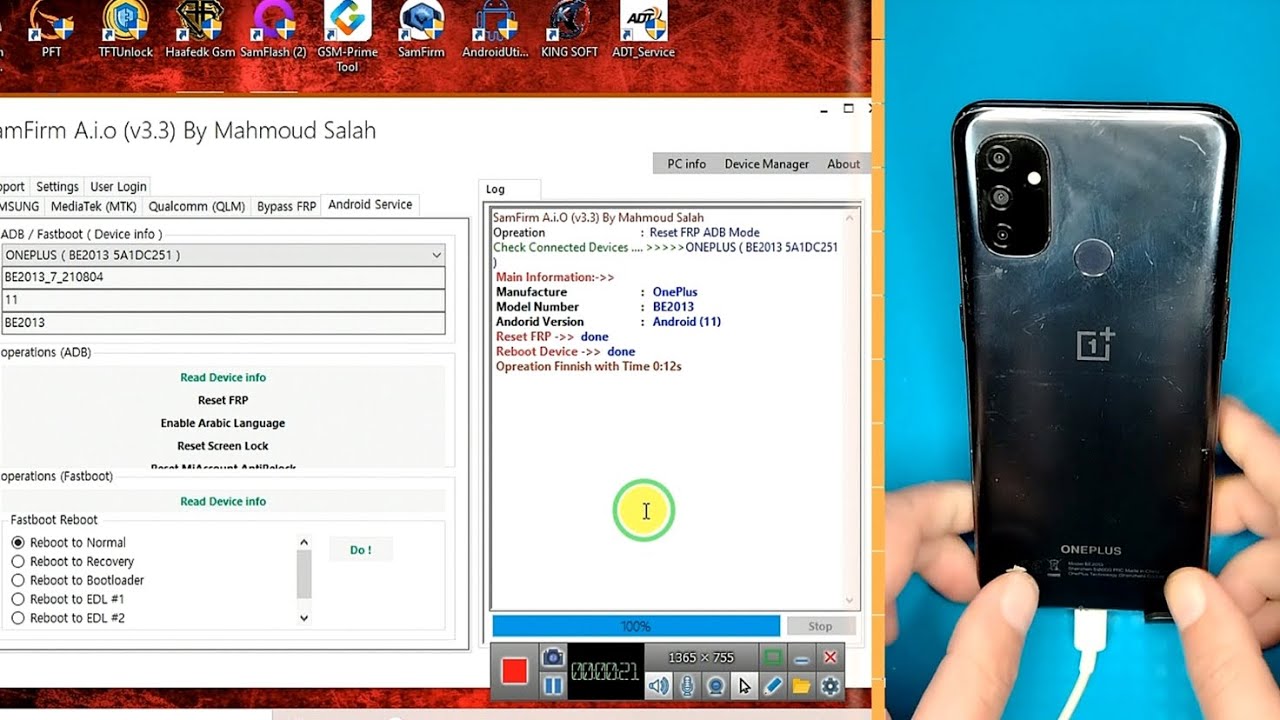The width and height of the screenshot is (1280, 720).
Task: Open the SamFlash (2) desktop shortcut
Action: (x=274, y=30)
